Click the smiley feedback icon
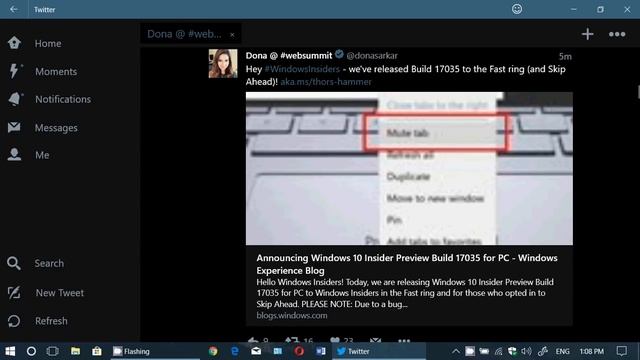Screen dimensions: 640x360 point(517,9)
